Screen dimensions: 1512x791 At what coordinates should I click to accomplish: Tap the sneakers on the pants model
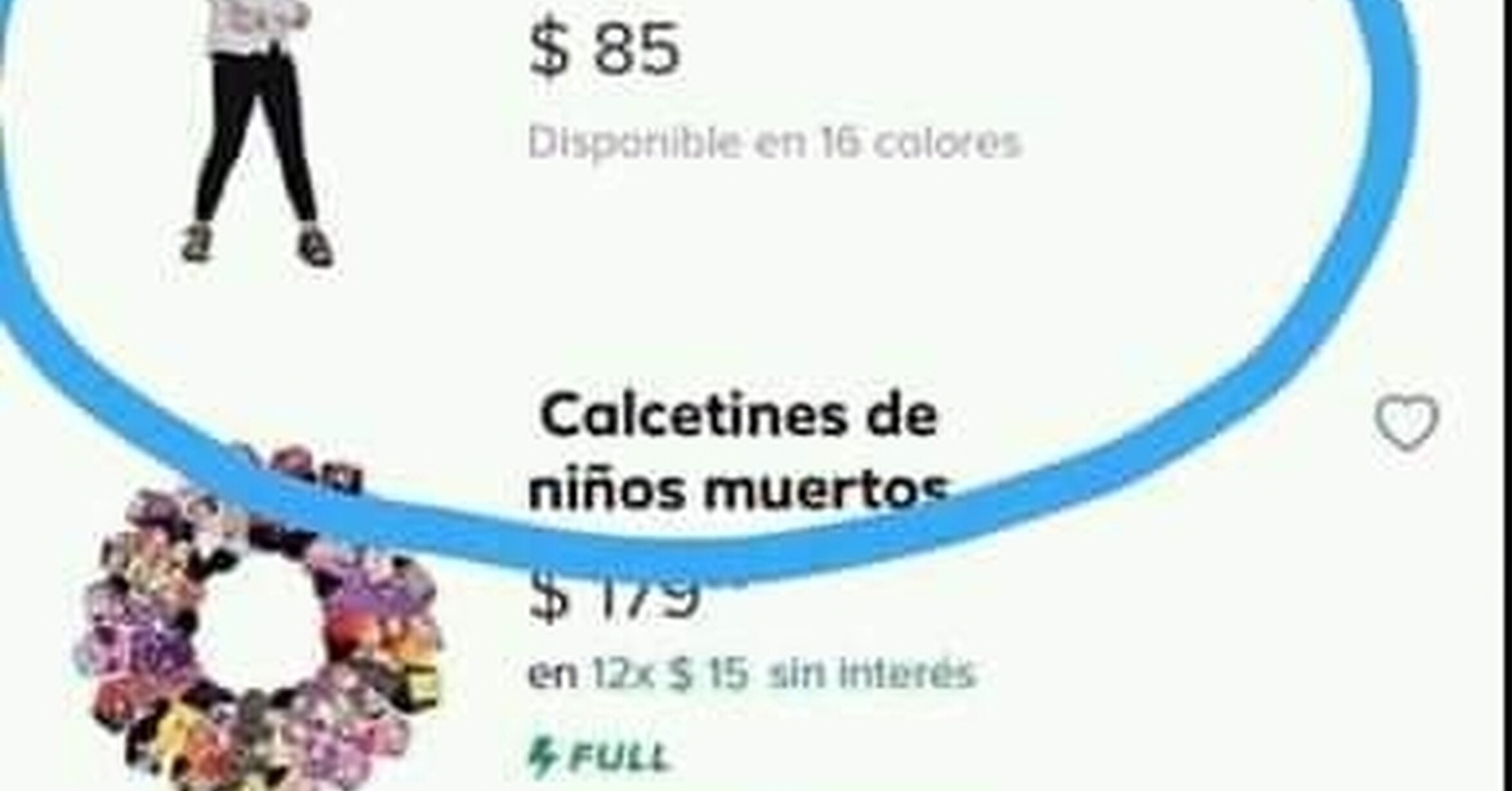pyautogui.click(x=257, y=246)
